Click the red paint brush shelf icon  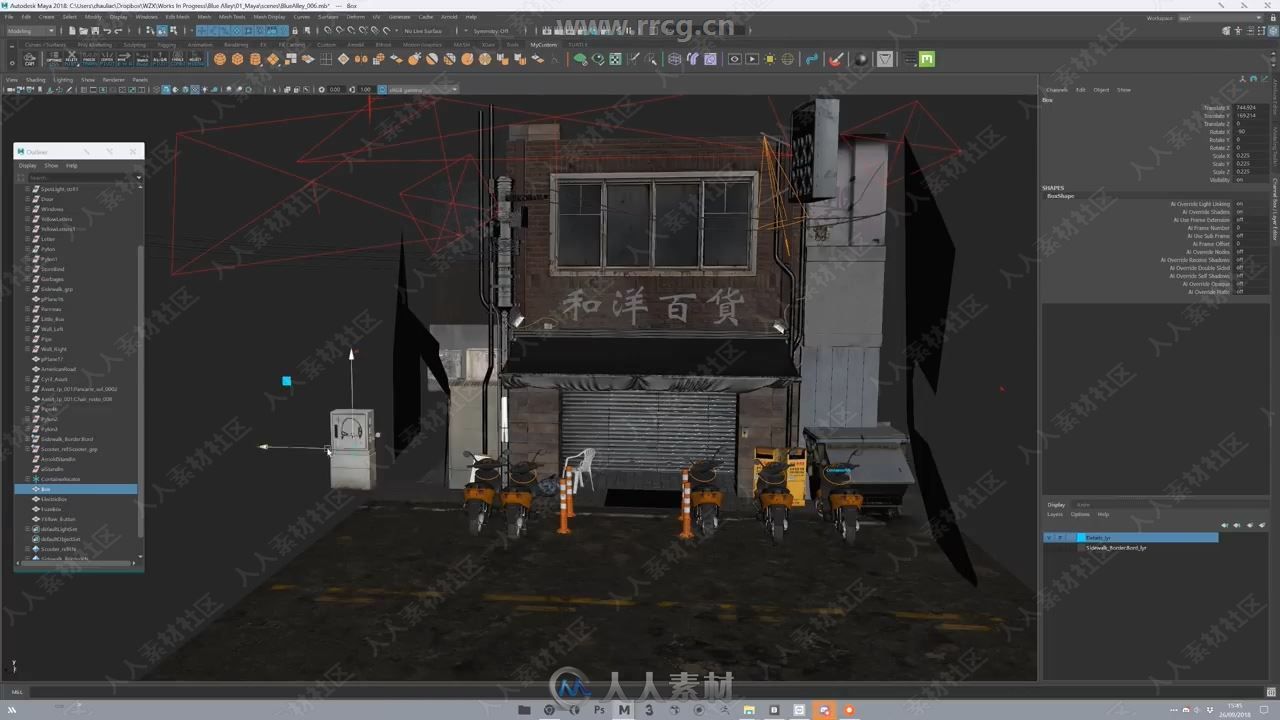[835, 59]
